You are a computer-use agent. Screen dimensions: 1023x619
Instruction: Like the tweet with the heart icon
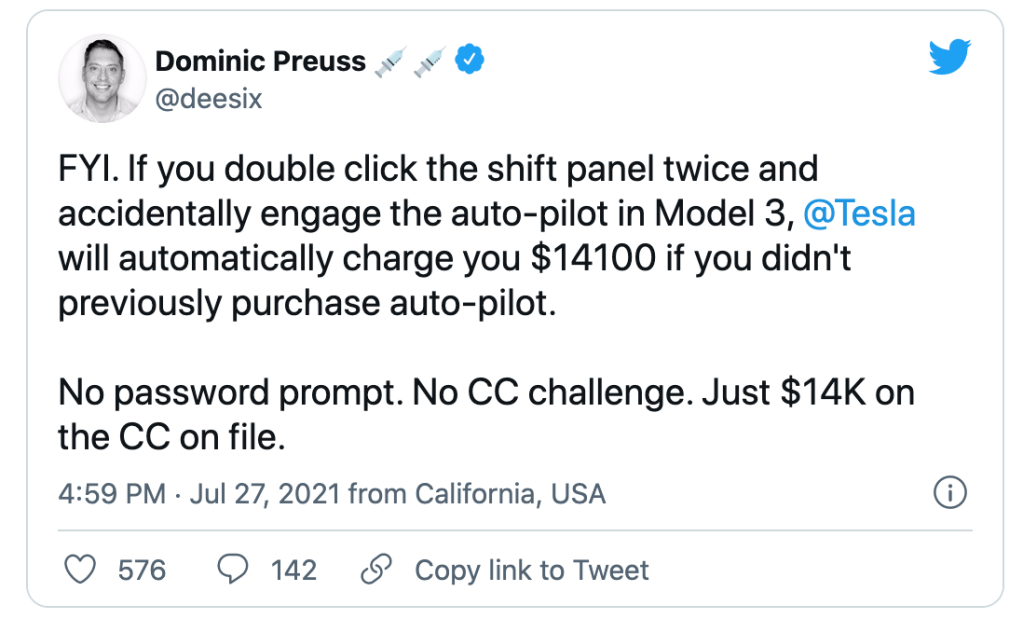79,570
